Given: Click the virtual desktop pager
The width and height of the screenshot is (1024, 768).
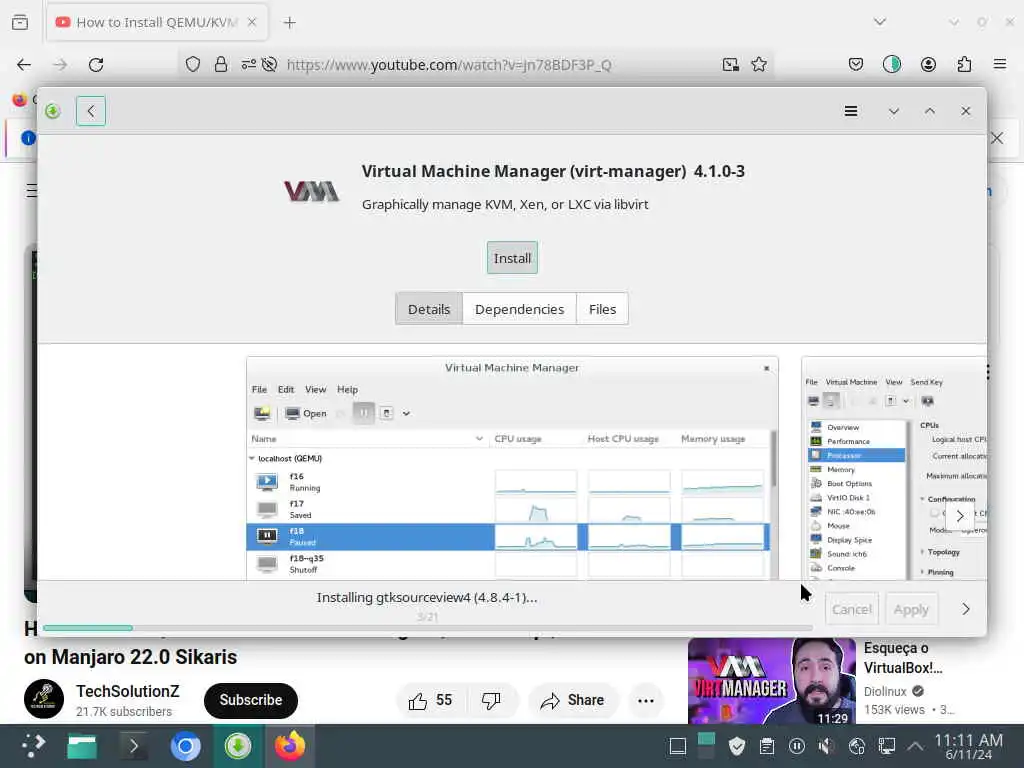Looking at the screenshot, I should (706, 746).
